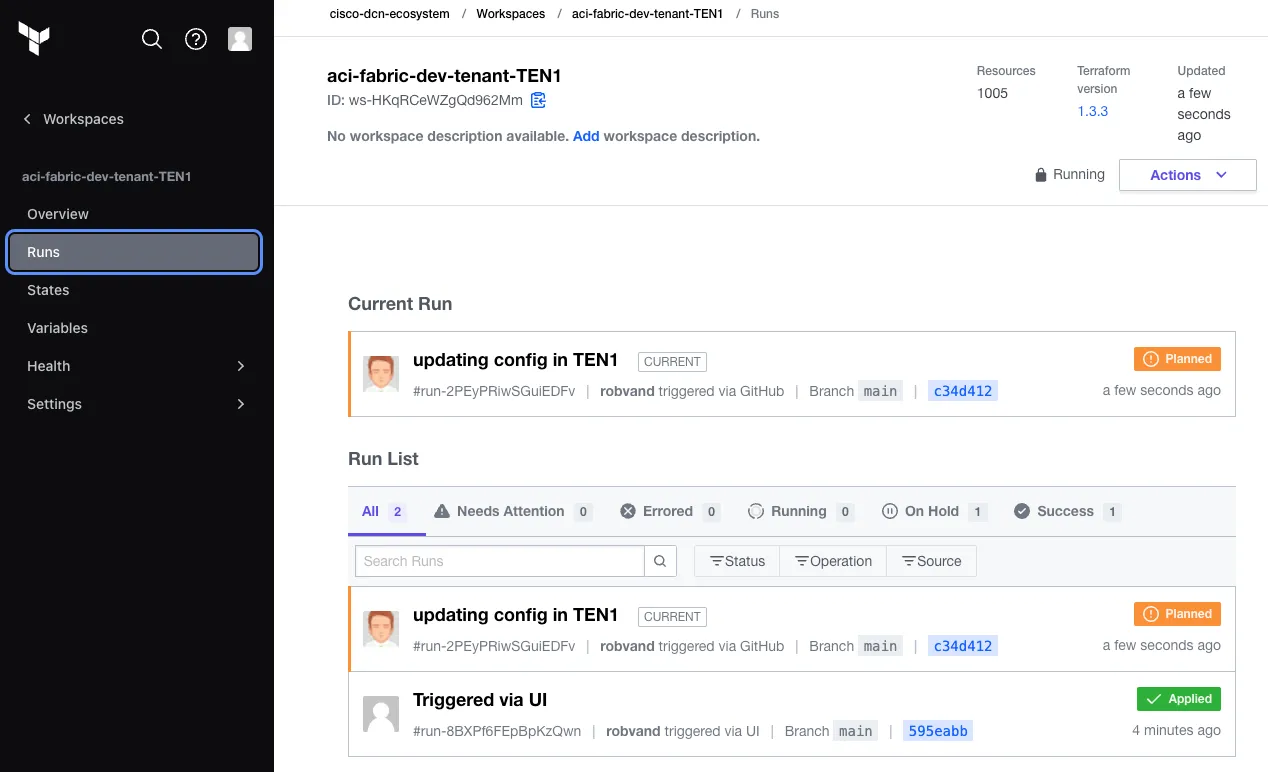Open the user profile avatar icon
1268x772 pixels.
240,39
